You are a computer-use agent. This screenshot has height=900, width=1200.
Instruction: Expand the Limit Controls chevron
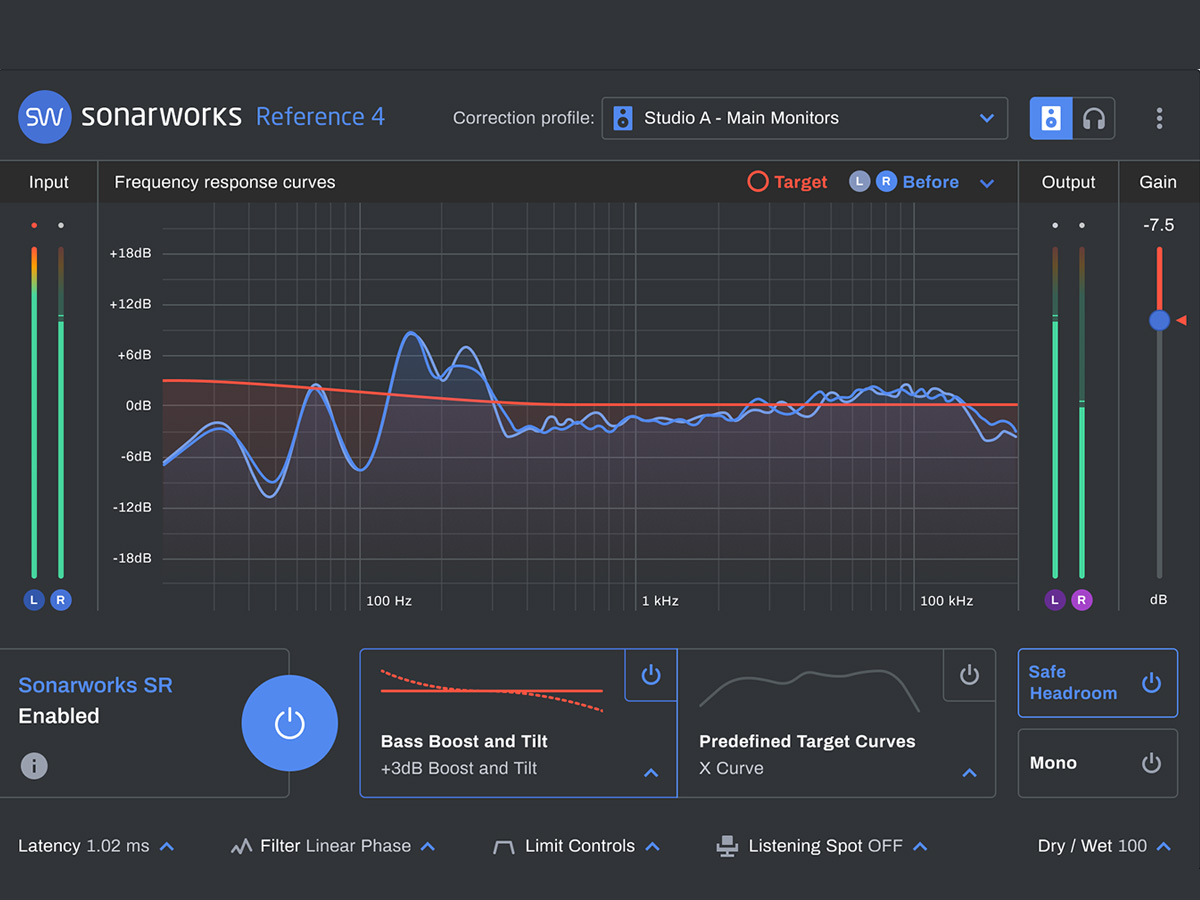point(652,846)
